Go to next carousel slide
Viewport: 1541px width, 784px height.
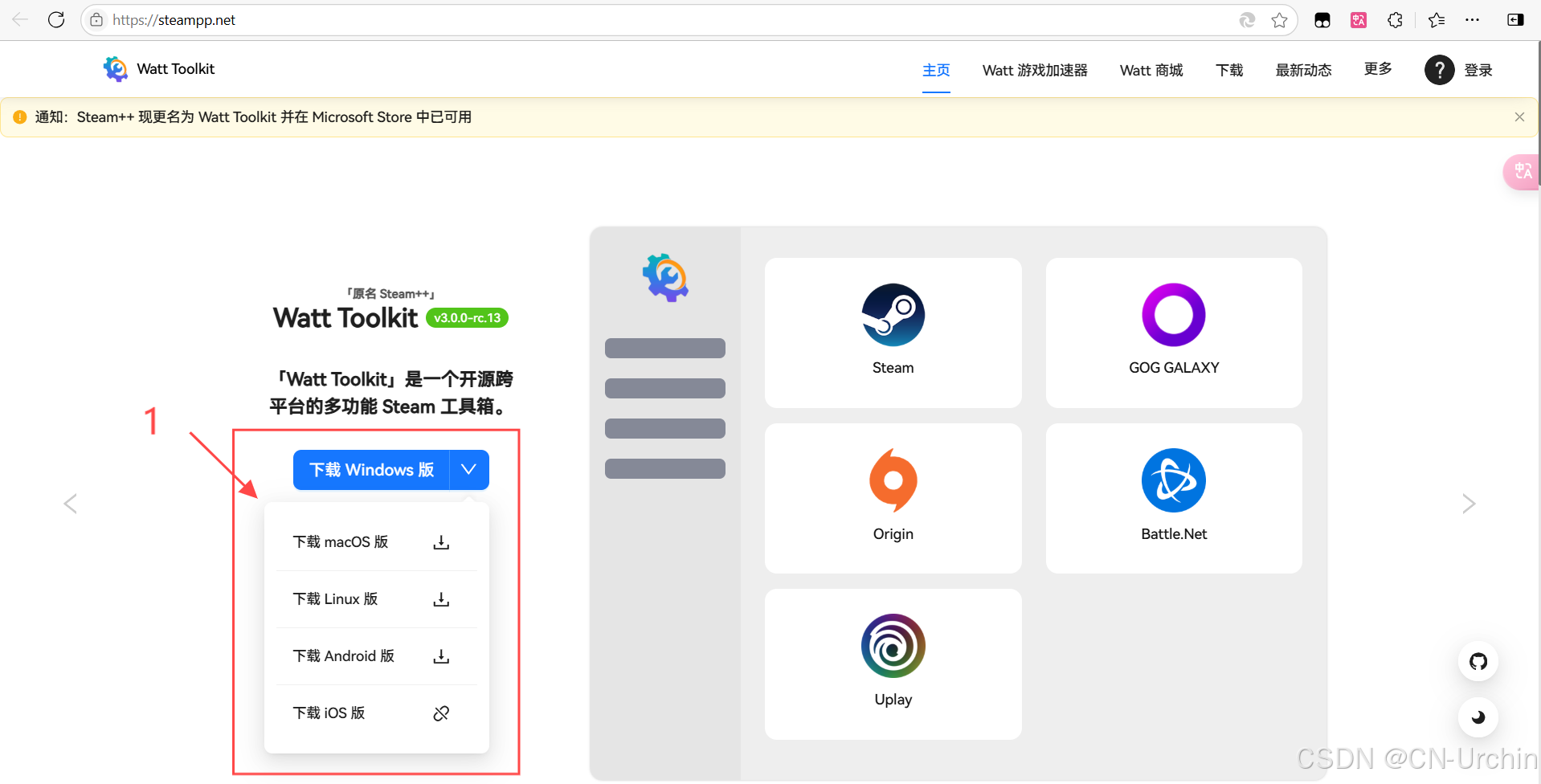pyautogui.click(x=1469, y=504)
